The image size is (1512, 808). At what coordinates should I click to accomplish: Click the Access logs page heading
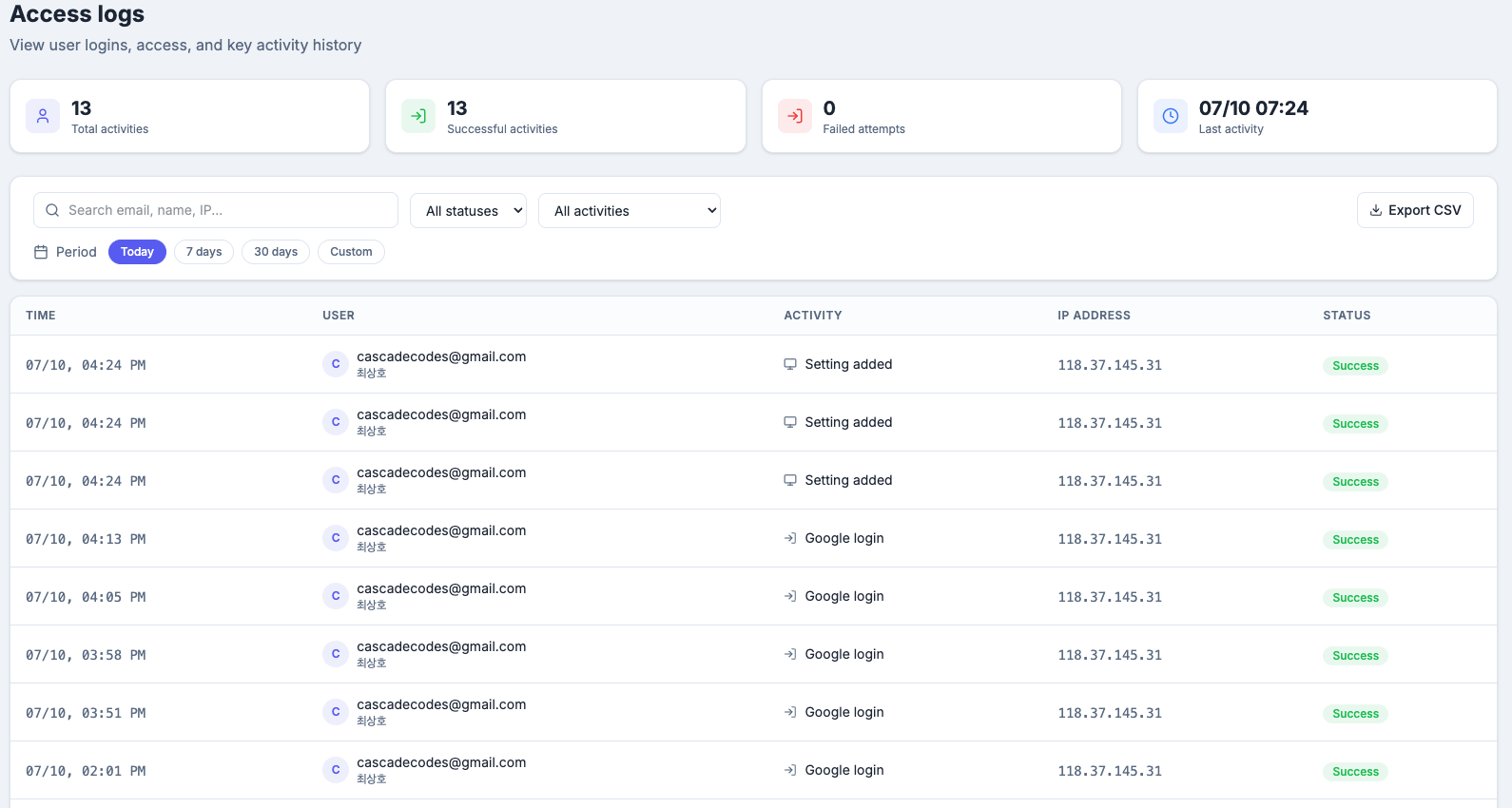(x=77, y=14)
